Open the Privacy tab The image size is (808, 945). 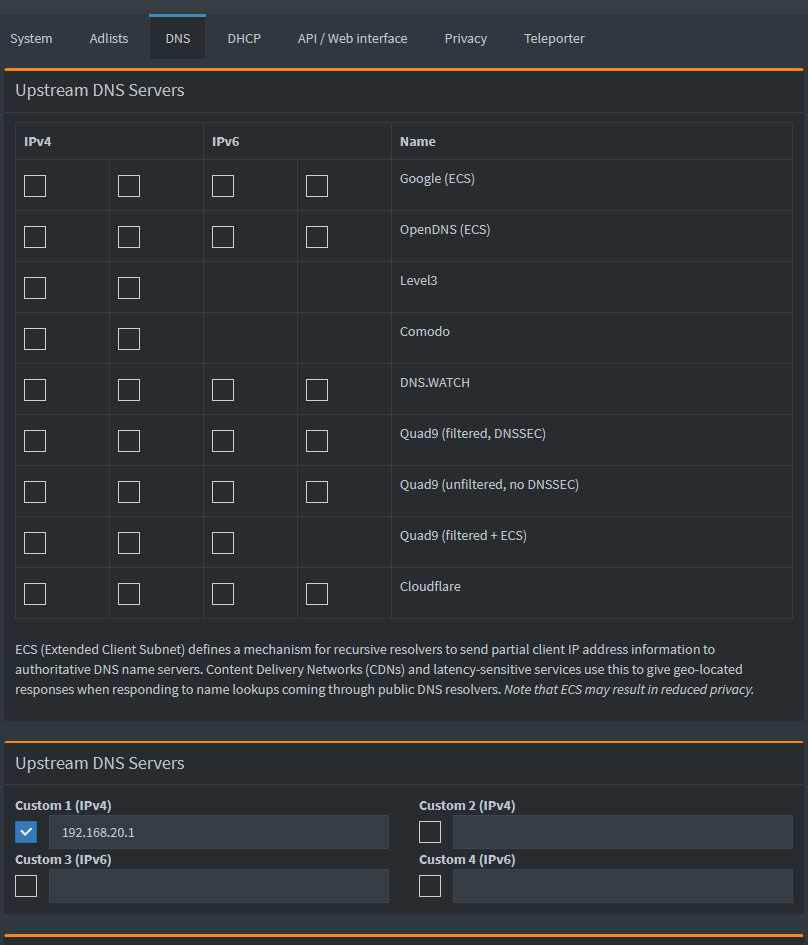[x=466, y=39]
